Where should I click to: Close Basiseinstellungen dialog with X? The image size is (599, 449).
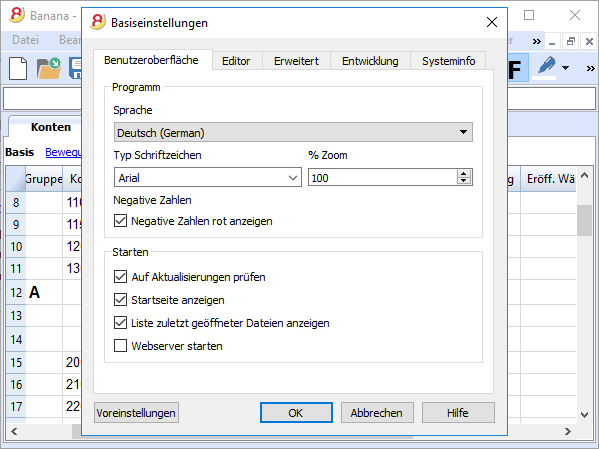pyautogui.click(x=492, y=22)
